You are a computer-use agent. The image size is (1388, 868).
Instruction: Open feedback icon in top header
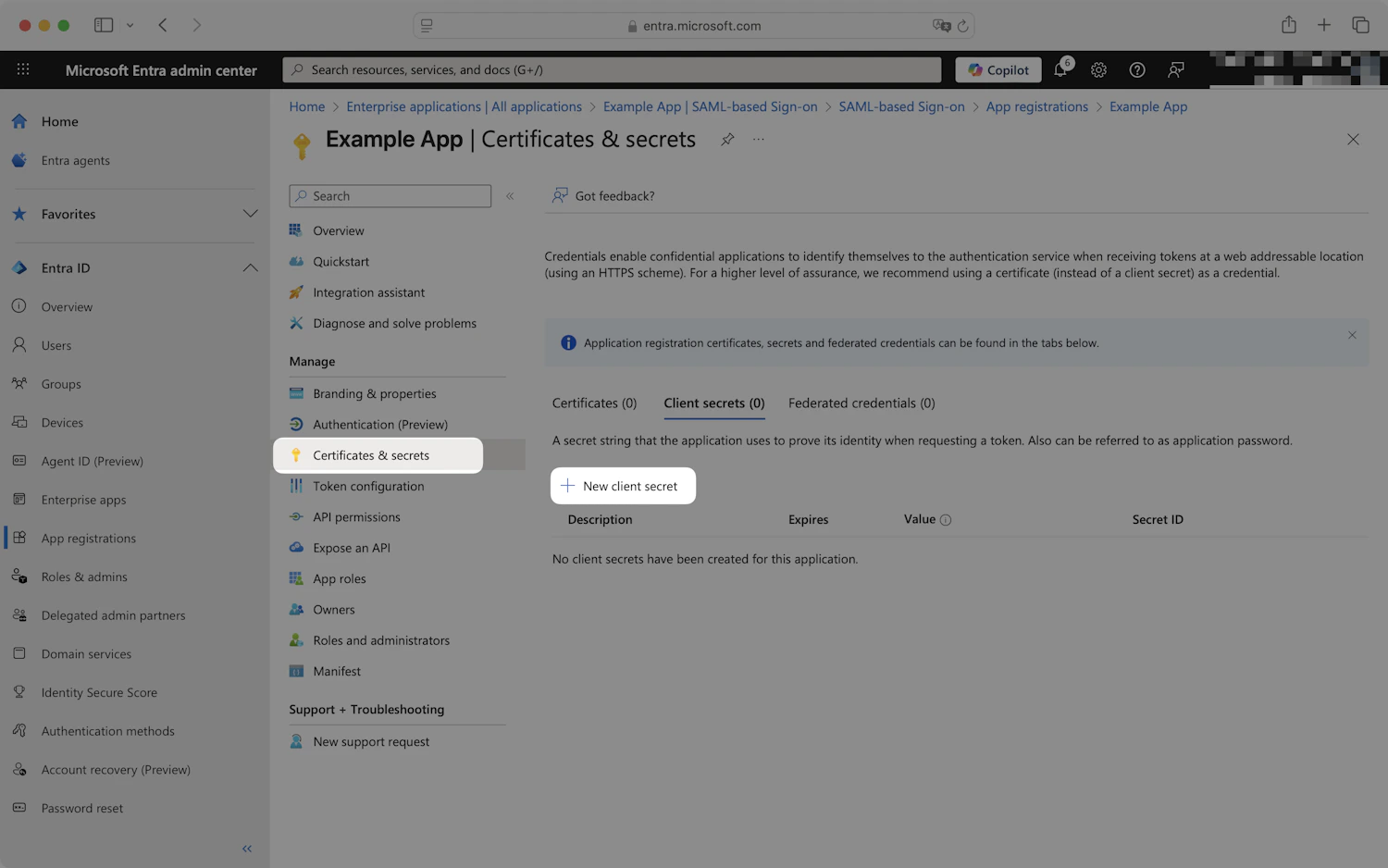(x=1176, y=69)
